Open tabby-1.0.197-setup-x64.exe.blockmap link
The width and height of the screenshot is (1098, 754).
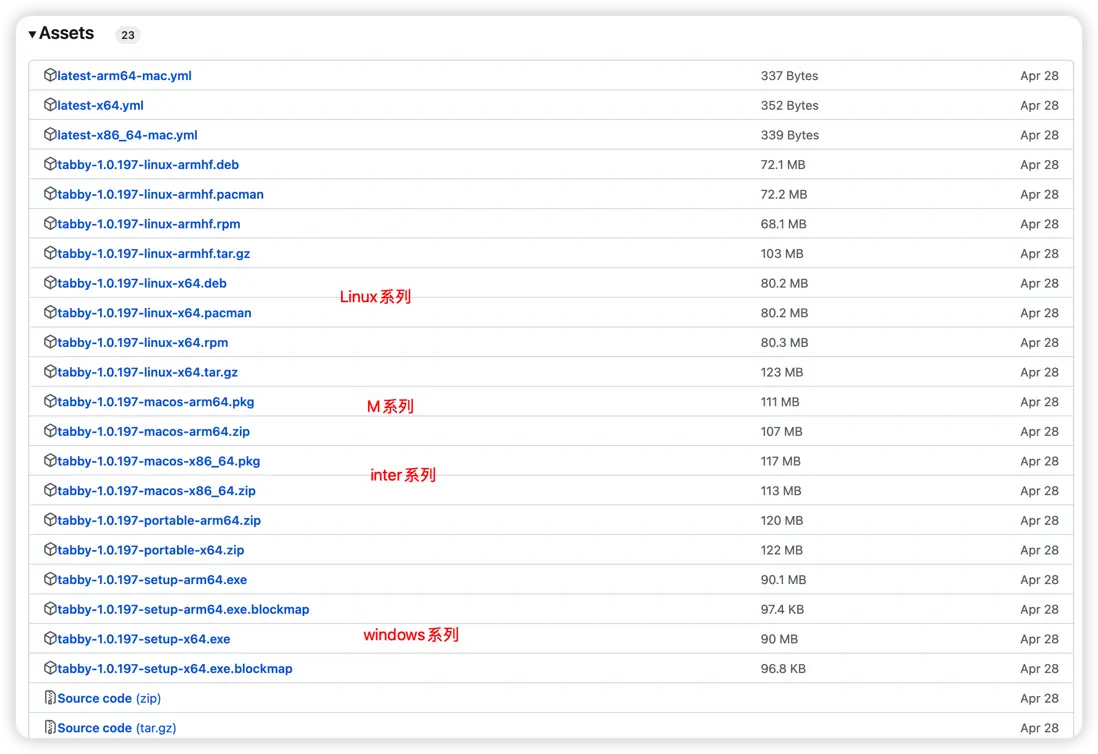point(174,669)
